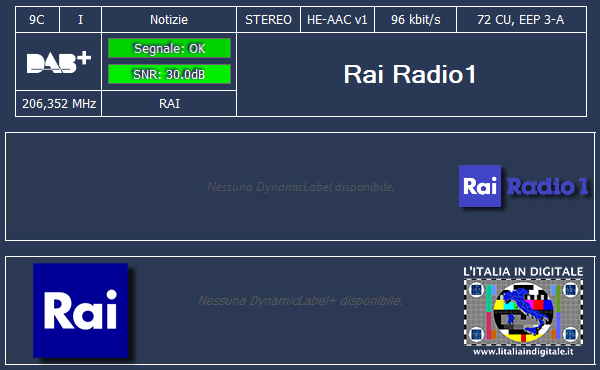Screen dimensions: 600x370
Task: Click the large blue Rai square logo
Action: click(x=80, y=310)
